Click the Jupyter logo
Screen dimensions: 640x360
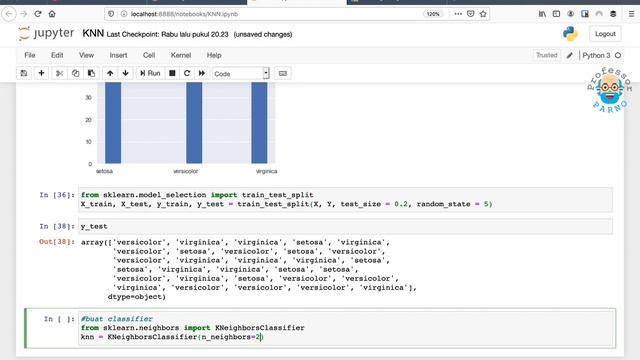pos(46,33)
